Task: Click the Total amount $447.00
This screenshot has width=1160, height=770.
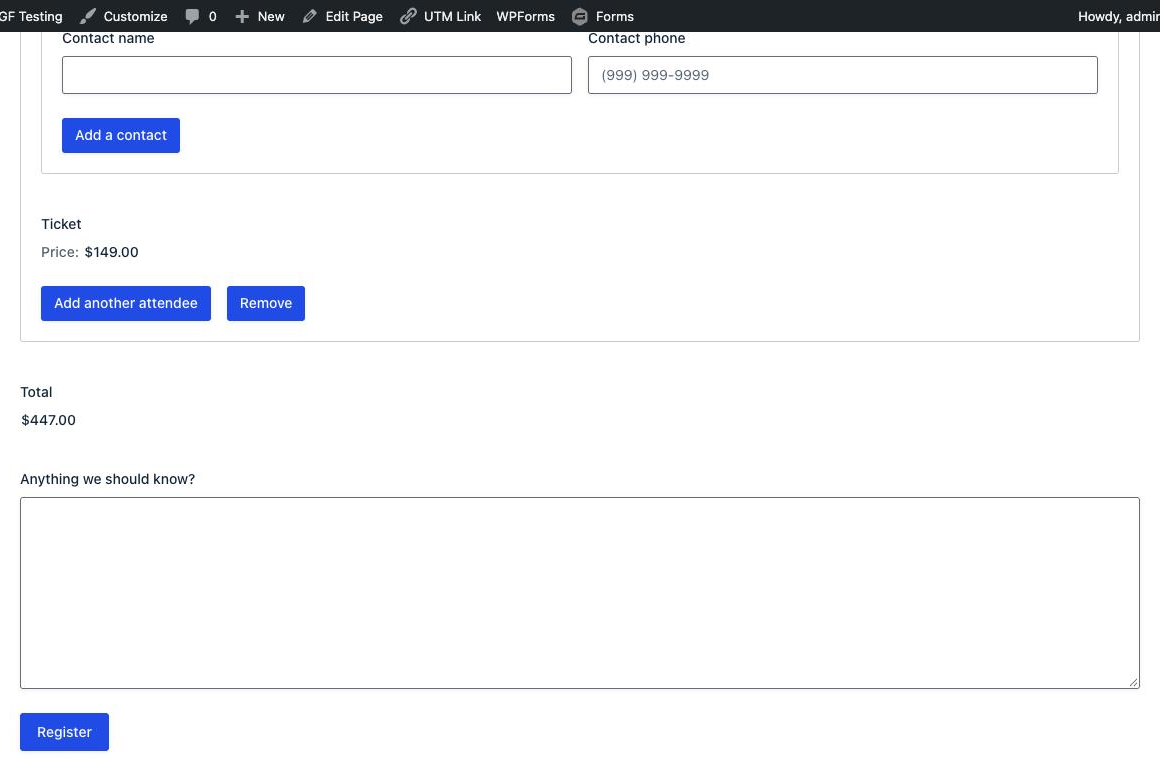Action: click(48, 420)
